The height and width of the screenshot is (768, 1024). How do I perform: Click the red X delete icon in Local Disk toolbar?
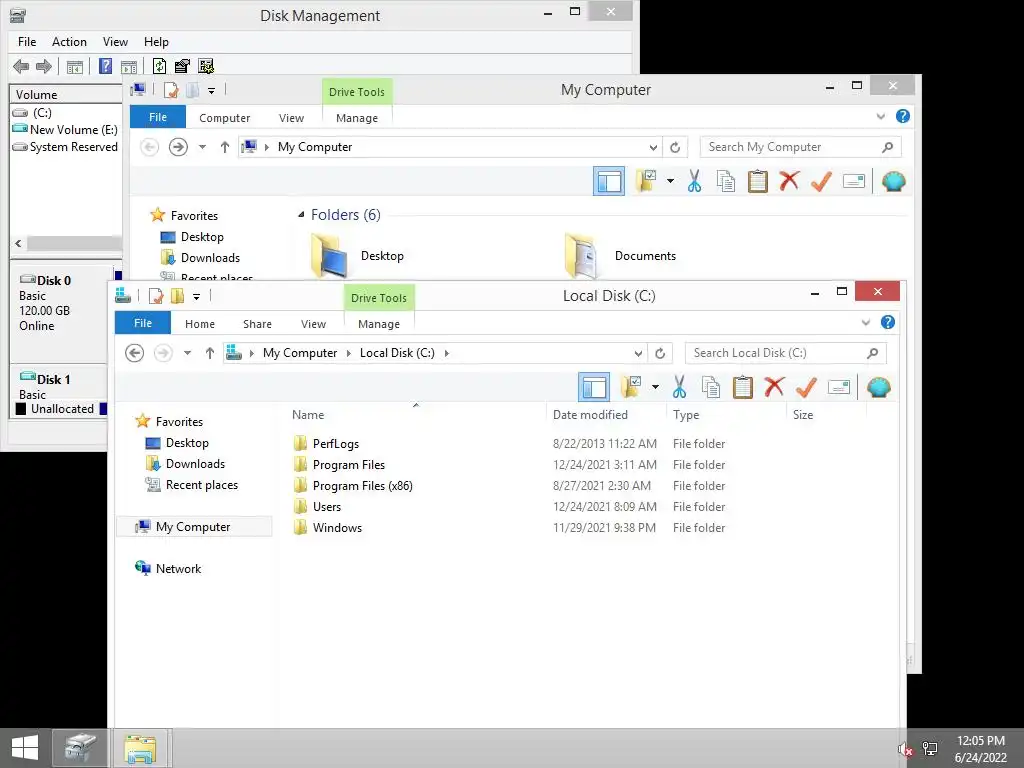[x=775, y=387]
